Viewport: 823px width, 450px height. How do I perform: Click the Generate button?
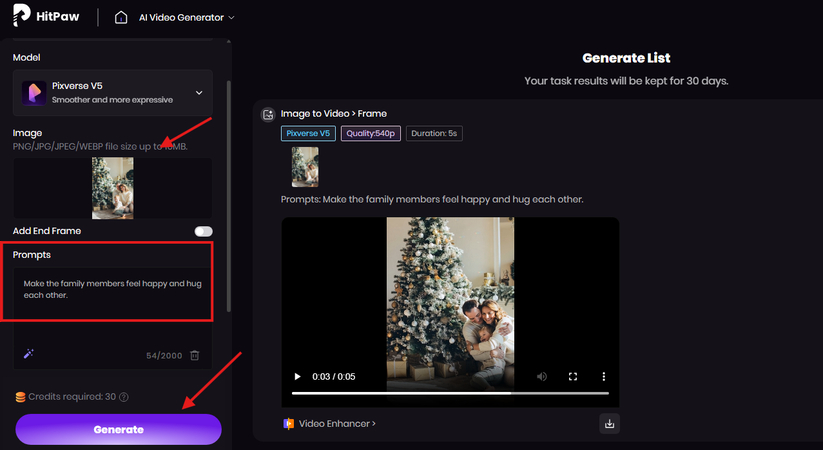(119, 429)
